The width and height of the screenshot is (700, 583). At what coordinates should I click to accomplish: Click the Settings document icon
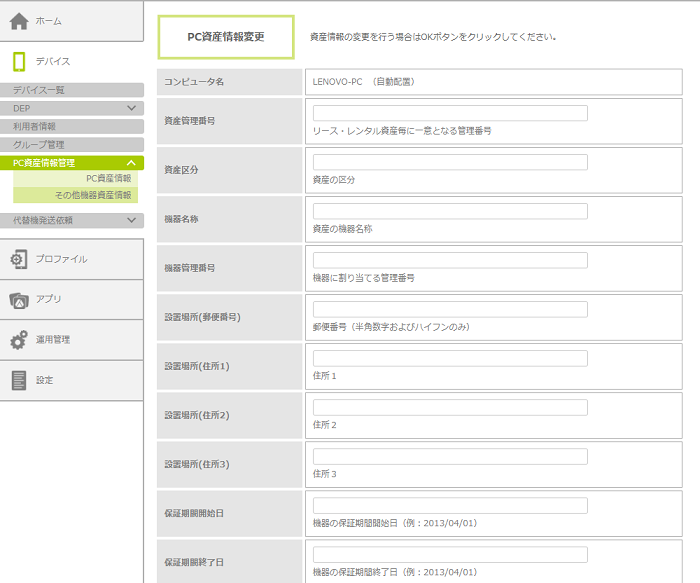pos(19,380)
